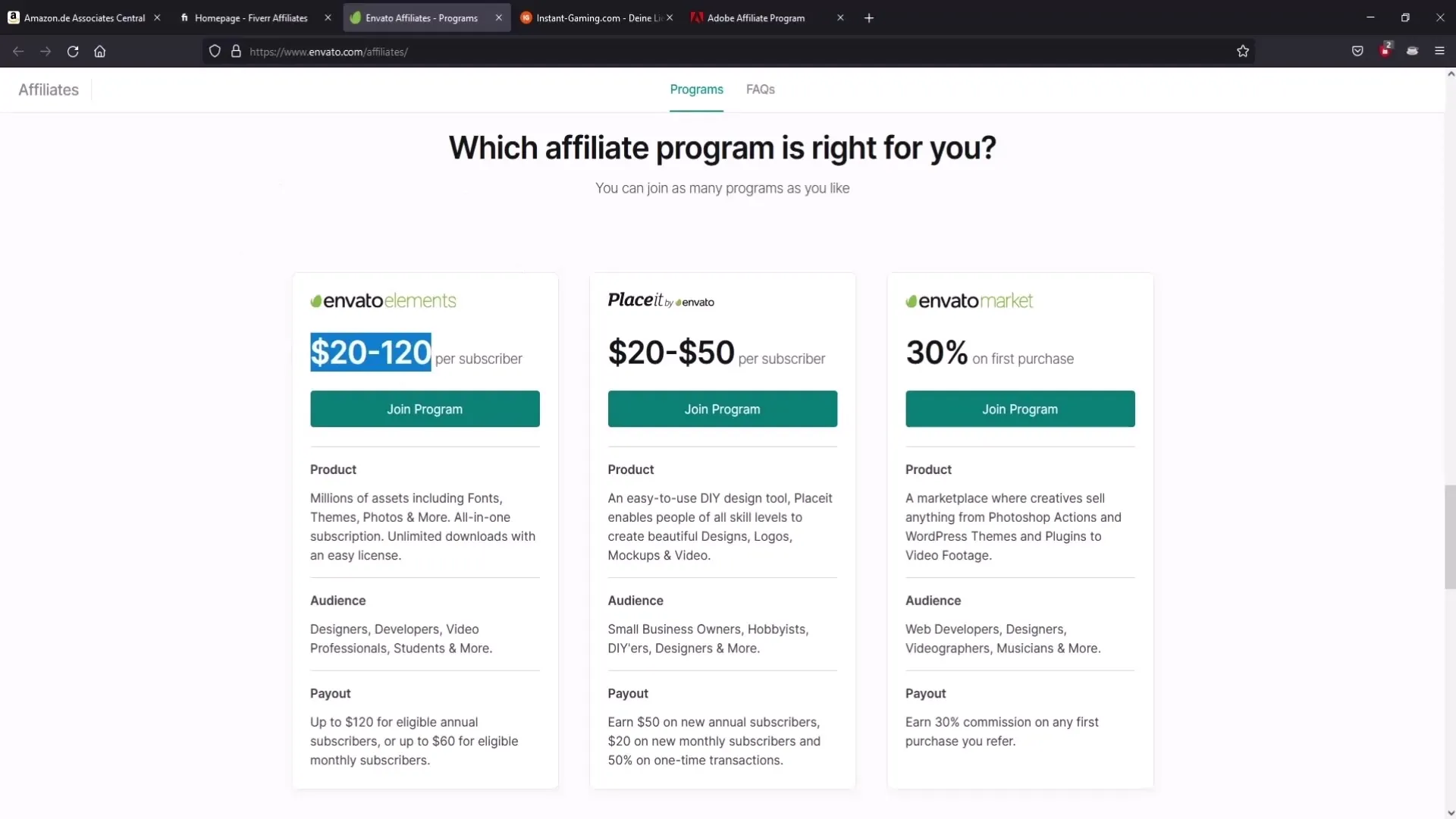Screen dimensions: 1456x819
Task: Click the Envato Market Join Program button
Action: pyautogui.click(x=1019, y=409)
